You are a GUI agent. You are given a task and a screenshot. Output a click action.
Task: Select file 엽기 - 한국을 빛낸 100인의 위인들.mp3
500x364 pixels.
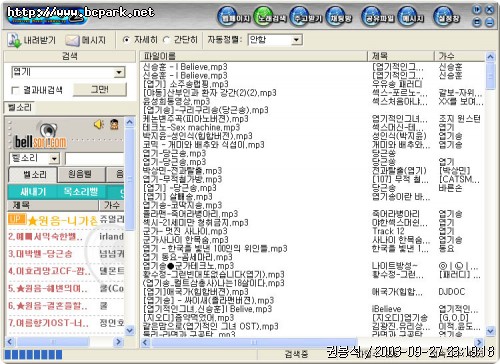click(x=215, y=248)
